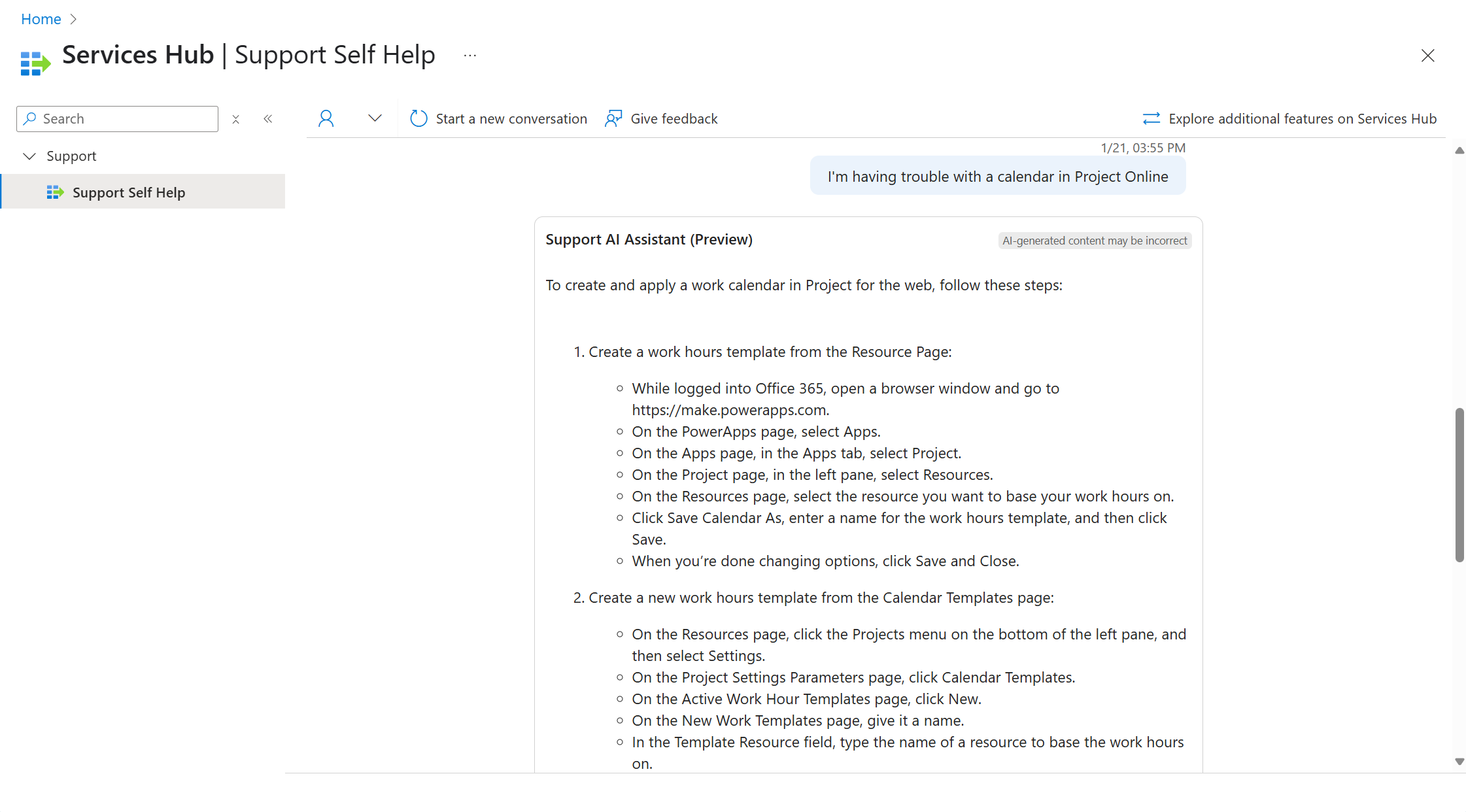Click the Give feedback icon
The height and width of the screenshot is (812, 1466).
(x=613, y=118)
